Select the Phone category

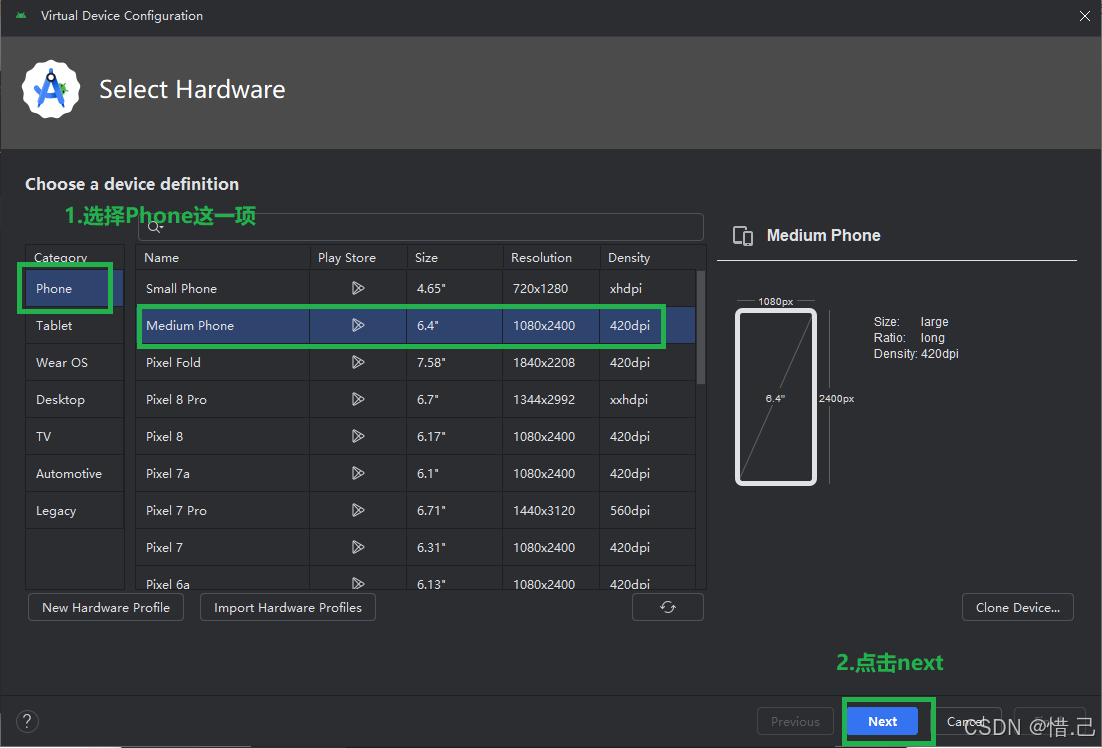point(74,288)
